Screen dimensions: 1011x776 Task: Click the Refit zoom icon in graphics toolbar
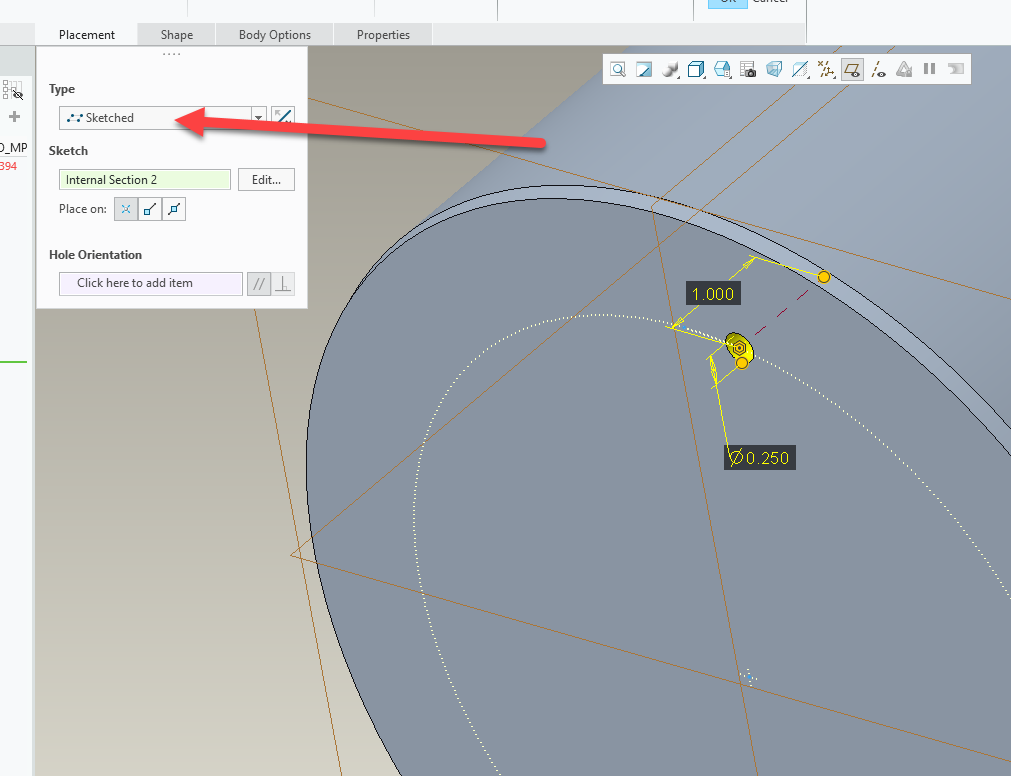coord(619,69)
